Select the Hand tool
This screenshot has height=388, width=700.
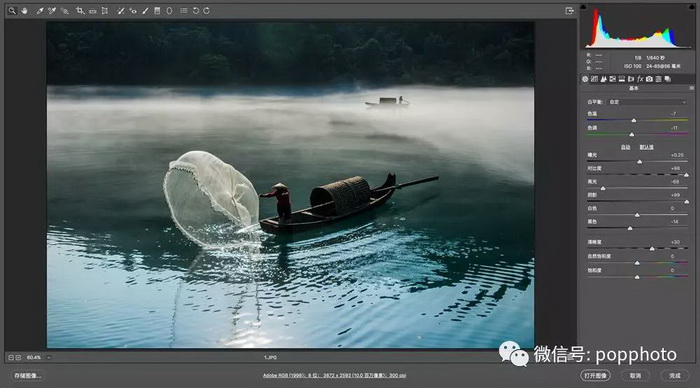point(25,11)
